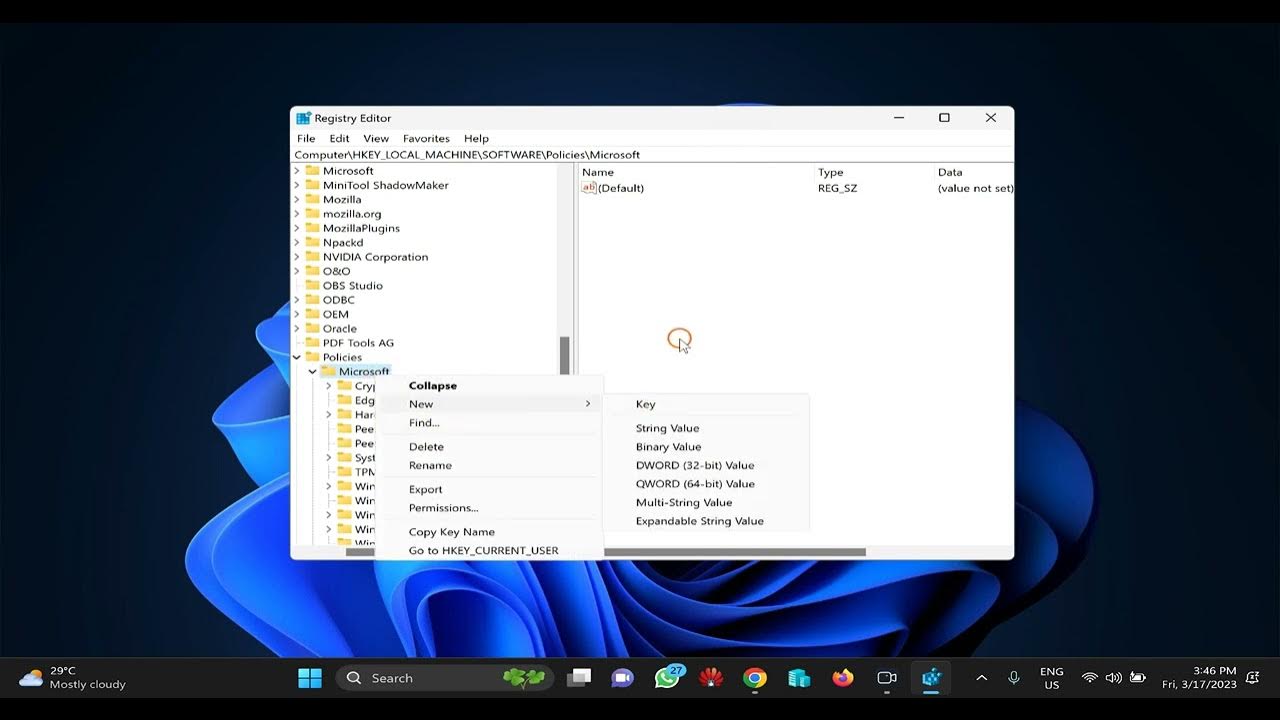Click the NVIDIA Corporation folder icon
This screenshot has height=720, width=1280.
point(313,257)
